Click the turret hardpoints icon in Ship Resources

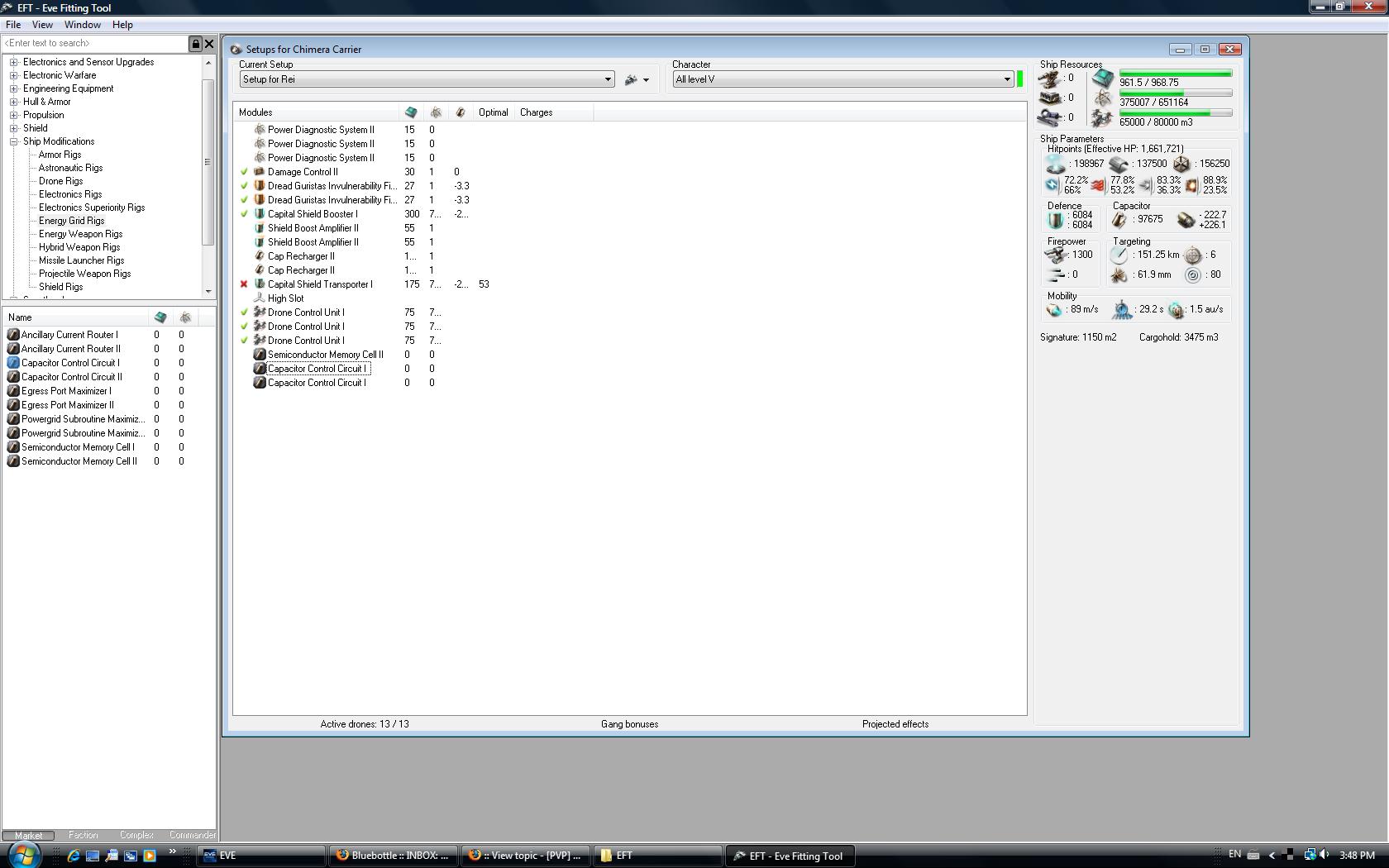point(1050,79)
